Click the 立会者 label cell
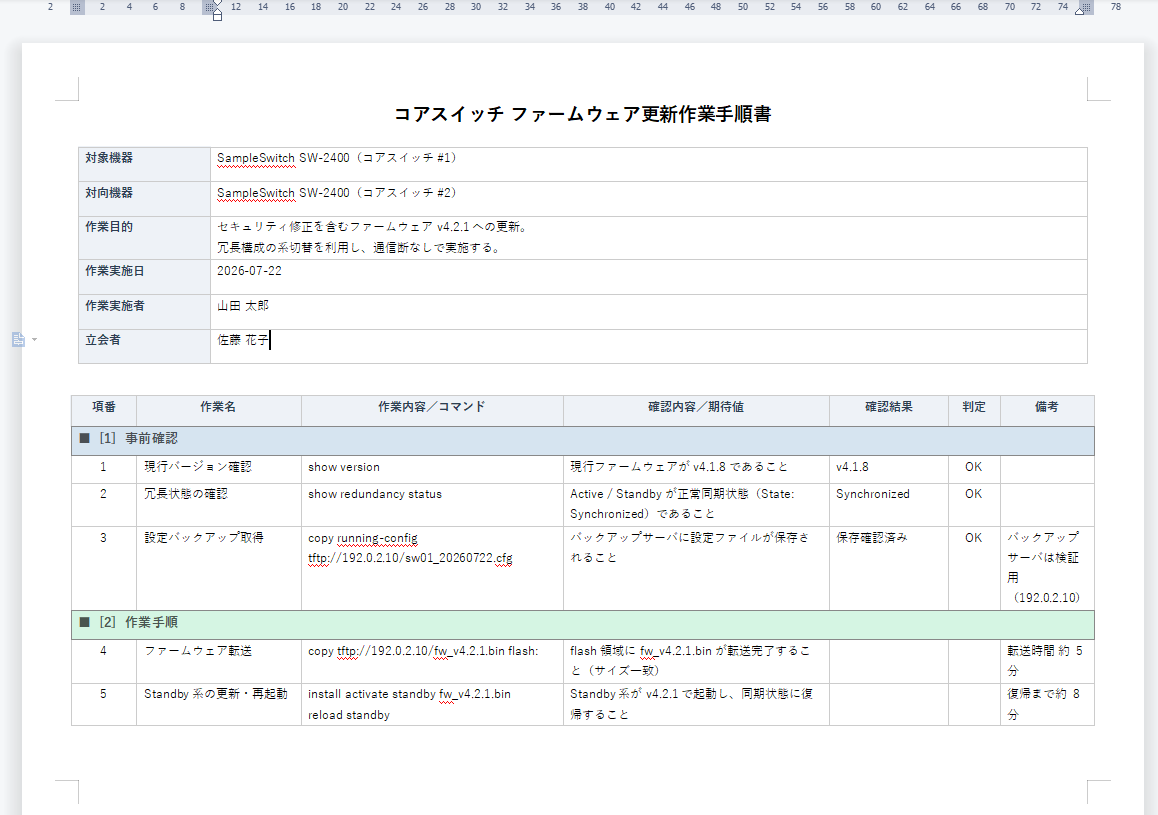Viewport: 1158px width, 815px height. click(x=145, y=346)
